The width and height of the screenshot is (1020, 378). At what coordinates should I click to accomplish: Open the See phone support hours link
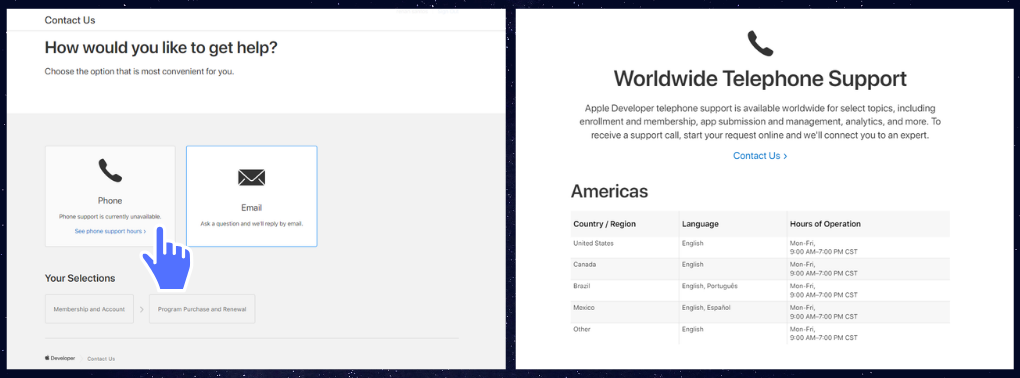110,231
